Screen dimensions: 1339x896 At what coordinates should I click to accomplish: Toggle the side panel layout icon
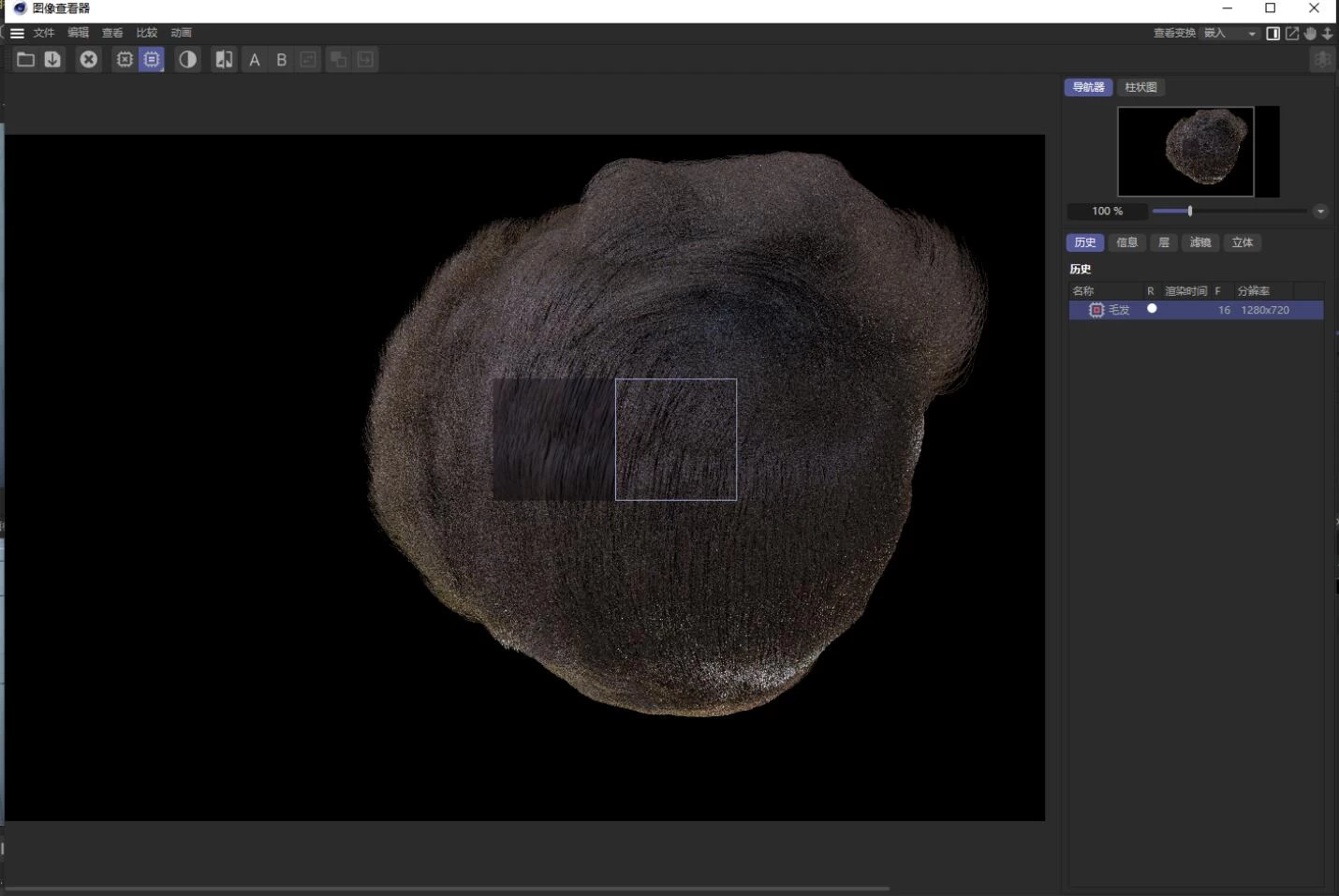1273,34
